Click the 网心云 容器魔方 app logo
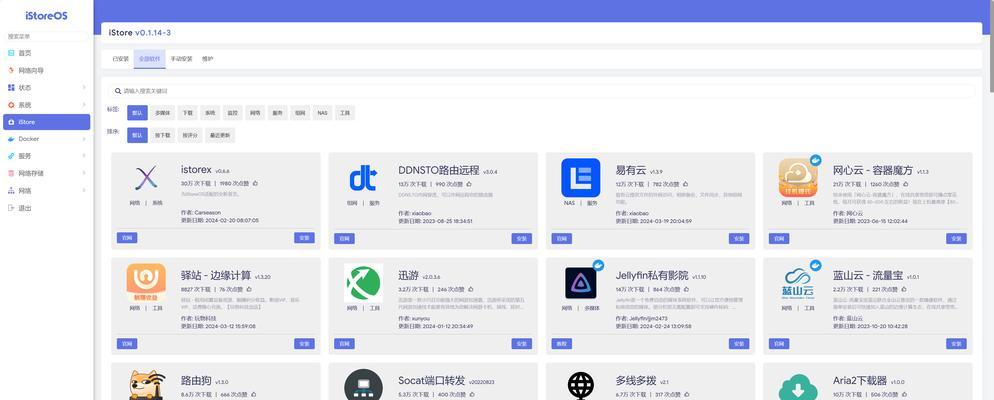This screenshot has width=994, height=400. (x=798, y=177)
